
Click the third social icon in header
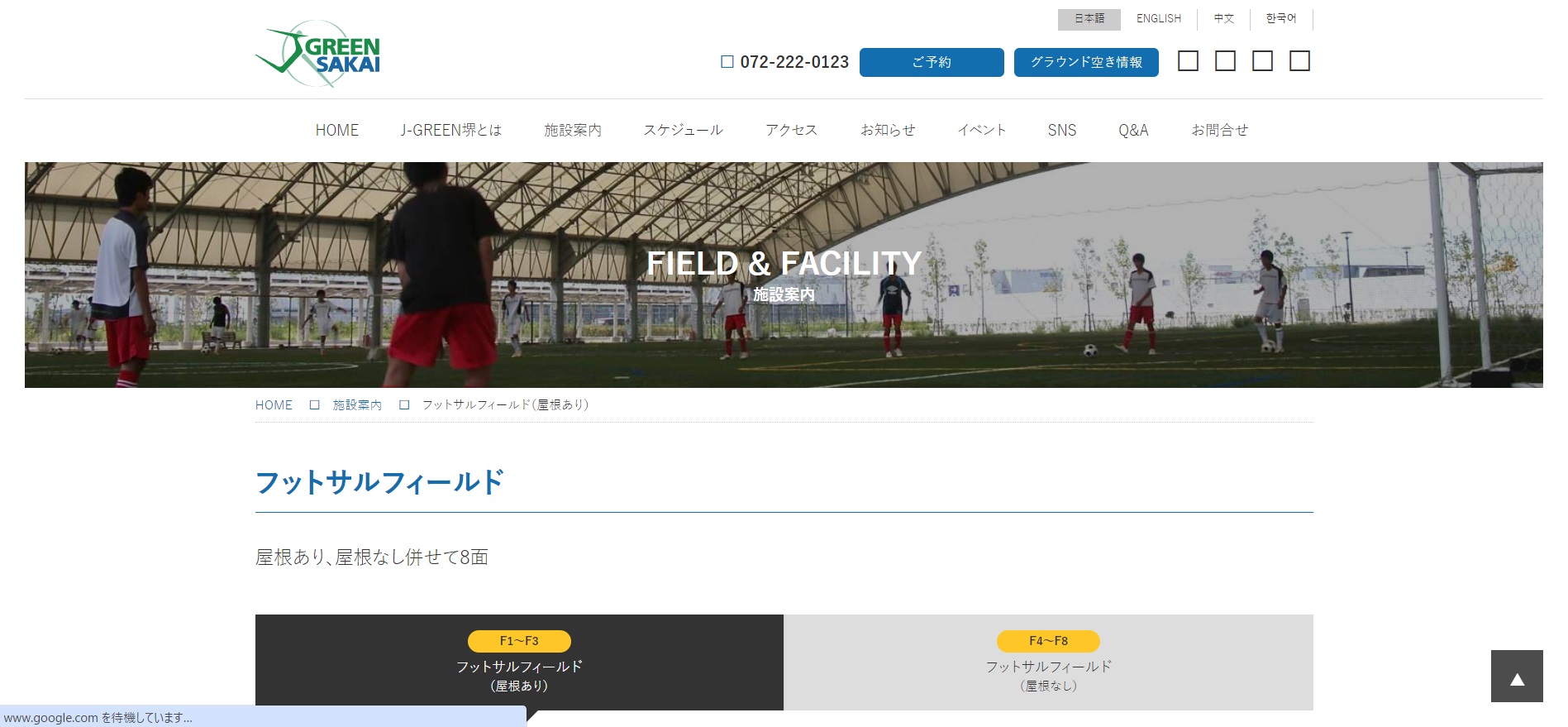1262,61
